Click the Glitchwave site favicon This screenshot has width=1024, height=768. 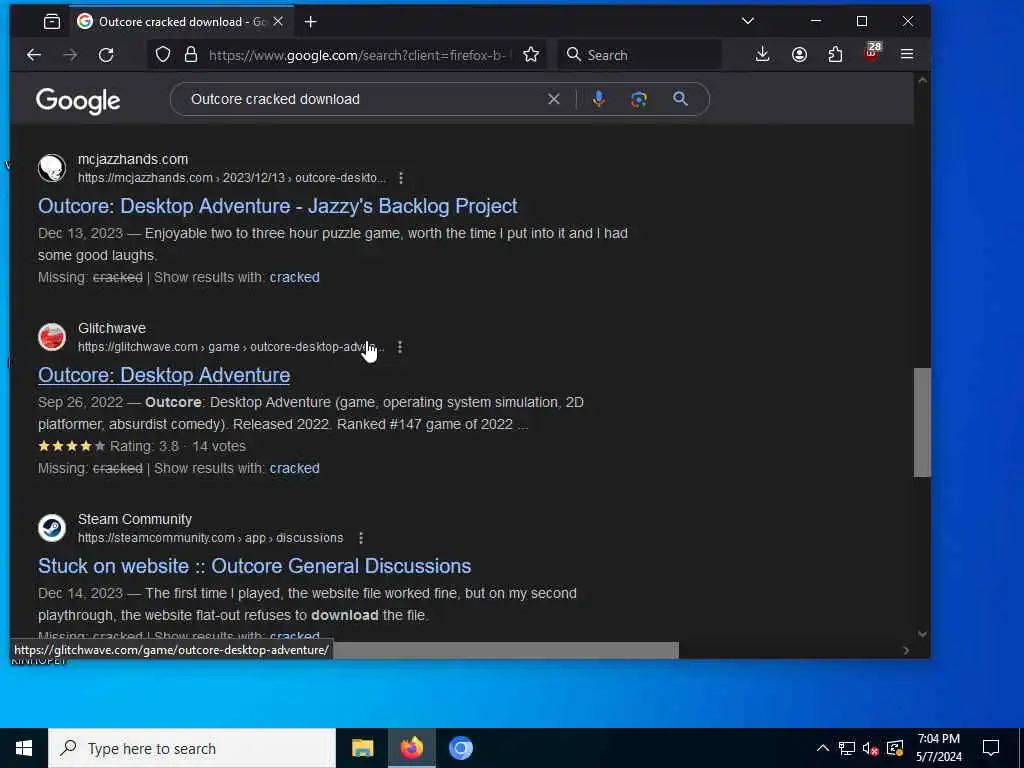click(x=52, y=337)
